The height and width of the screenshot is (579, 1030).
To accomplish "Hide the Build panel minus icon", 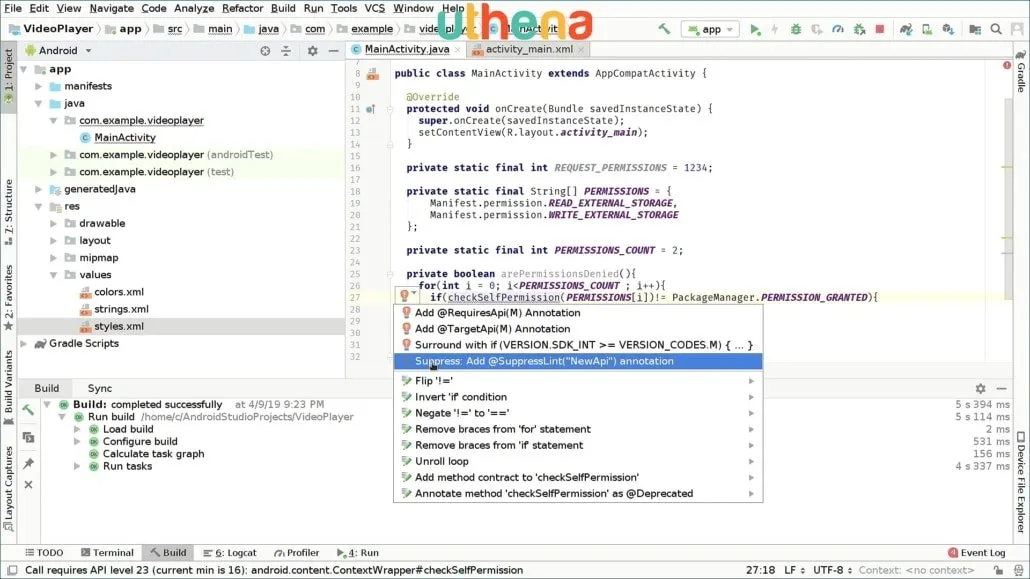I will pyautogui.click(x=1001, y=388).
